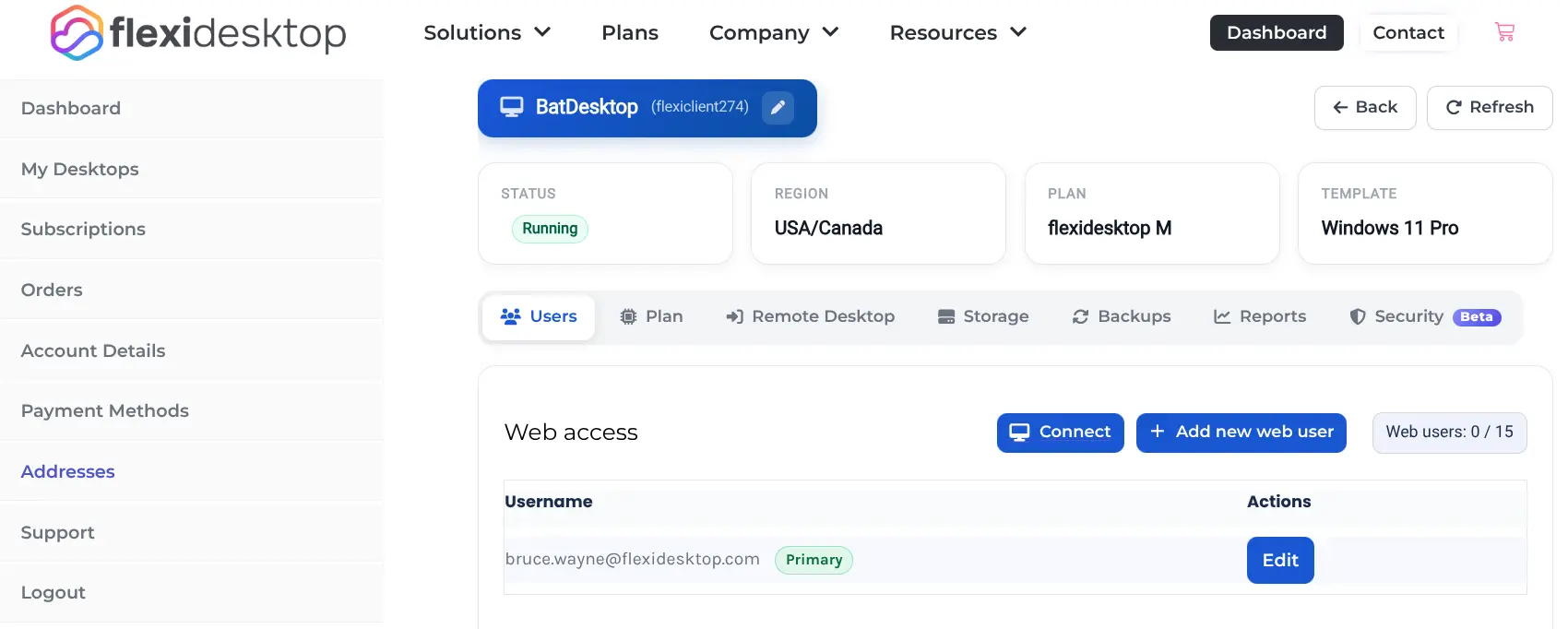Click the USA/Canada region value
This screenshot has height=629, width=1568.
828,228
